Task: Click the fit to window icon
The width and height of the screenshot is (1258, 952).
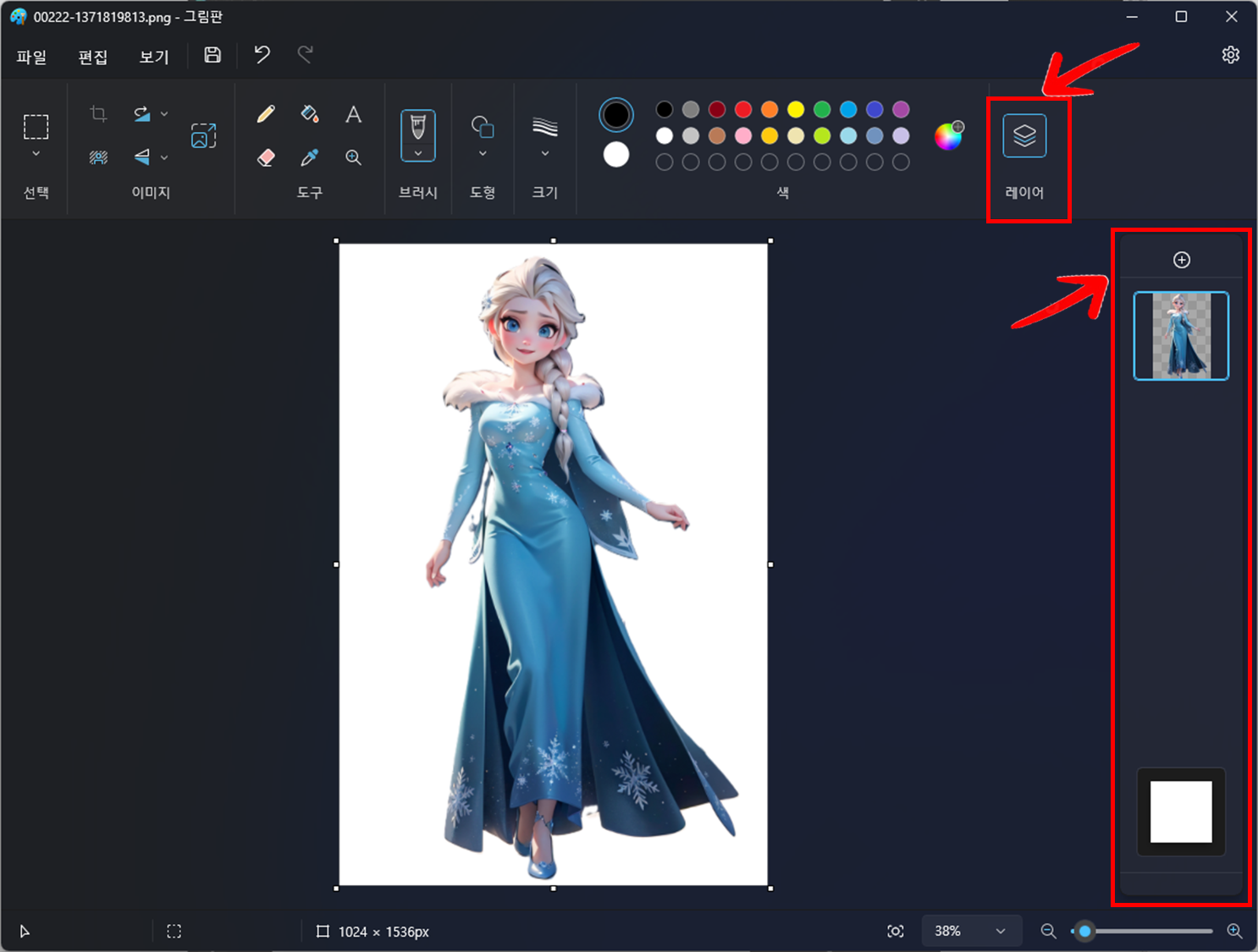Action: (x=896, y=931)
